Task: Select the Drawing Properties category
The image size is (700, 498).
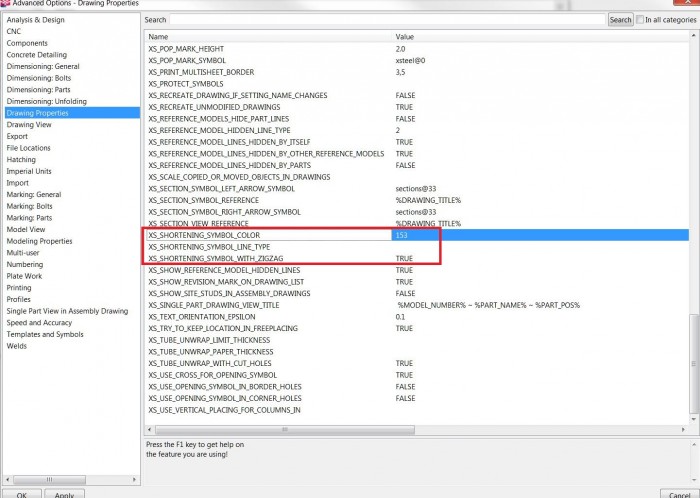Action: [x=72, y=113]
